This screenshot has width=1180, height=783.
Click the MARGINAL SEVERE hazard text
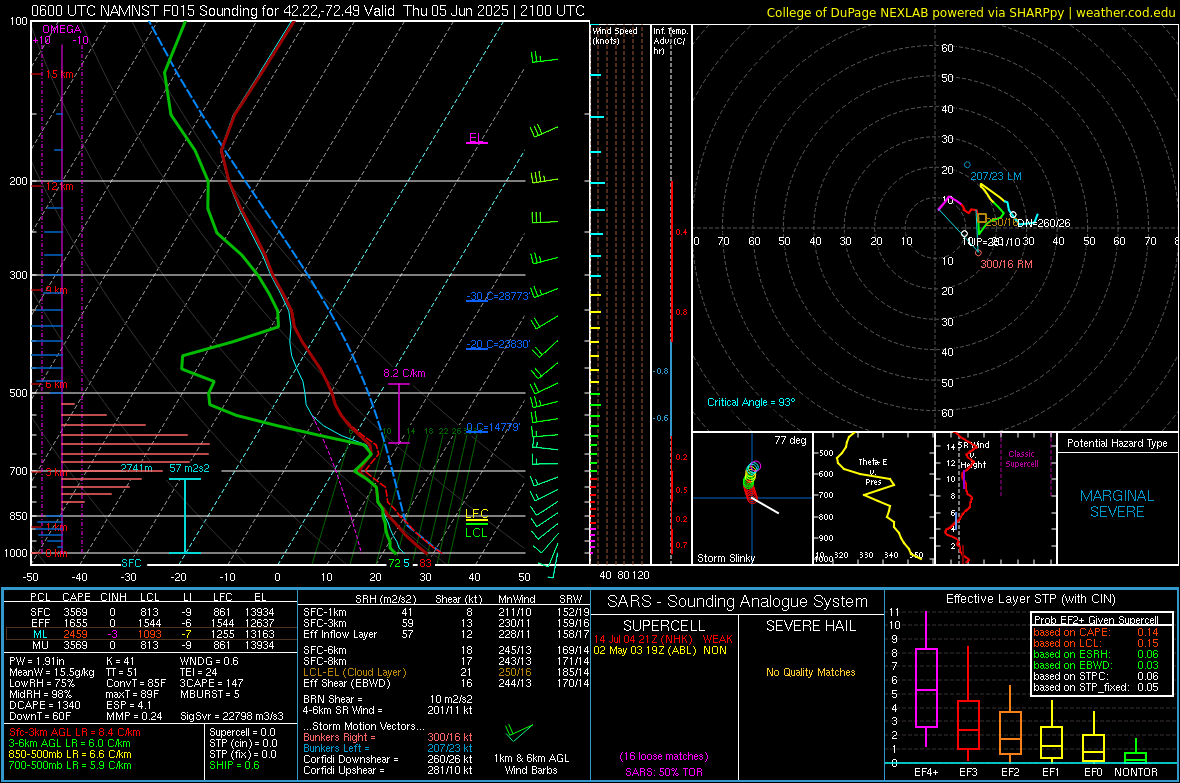[1117, 504]
